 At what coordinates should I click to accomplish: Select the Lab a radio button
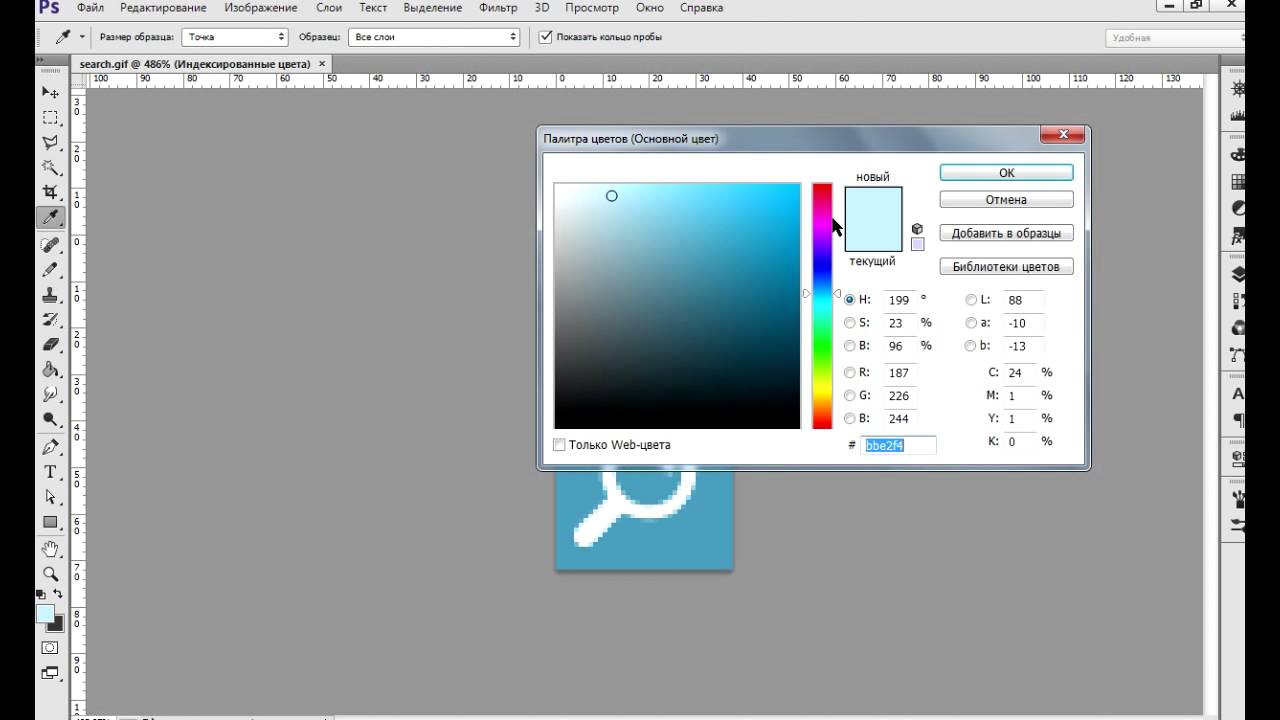click(x=971, y=322)
